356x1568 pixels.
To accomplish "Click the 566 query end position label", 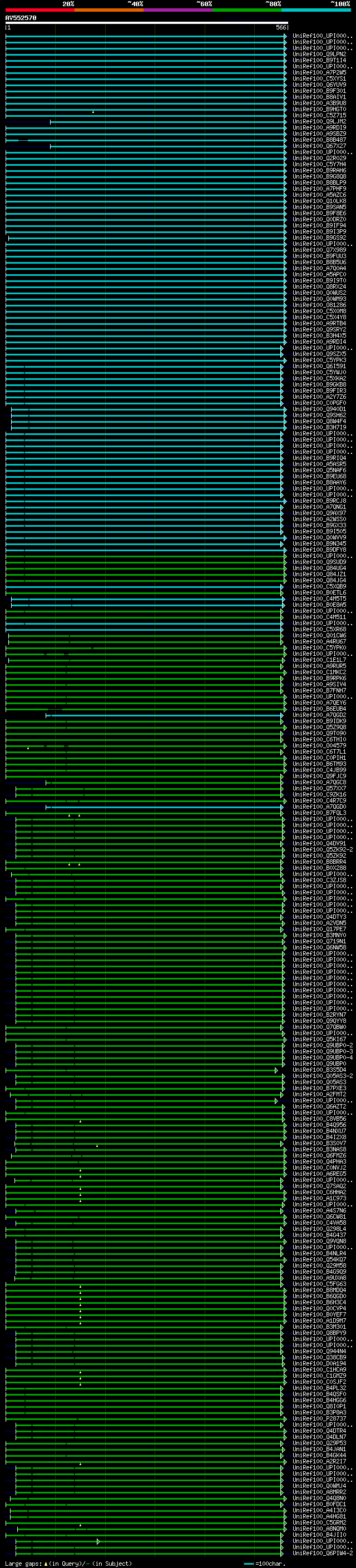I will pyautogui.click(x=280, y=27).
